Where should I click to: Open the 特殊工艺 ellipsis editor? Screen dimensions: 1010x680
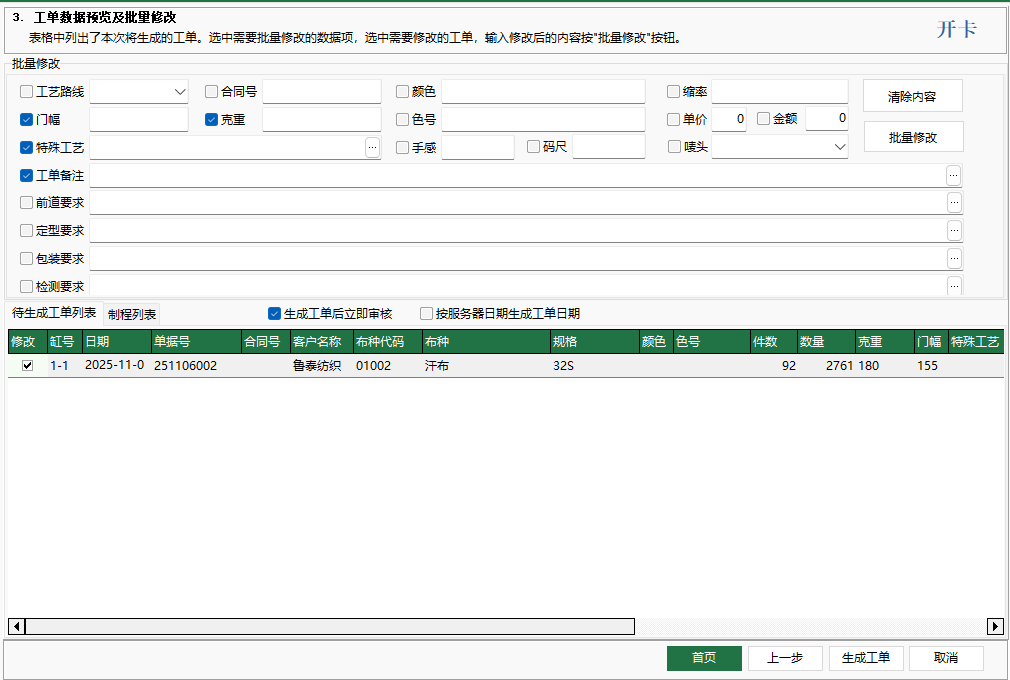coord(372,147)
